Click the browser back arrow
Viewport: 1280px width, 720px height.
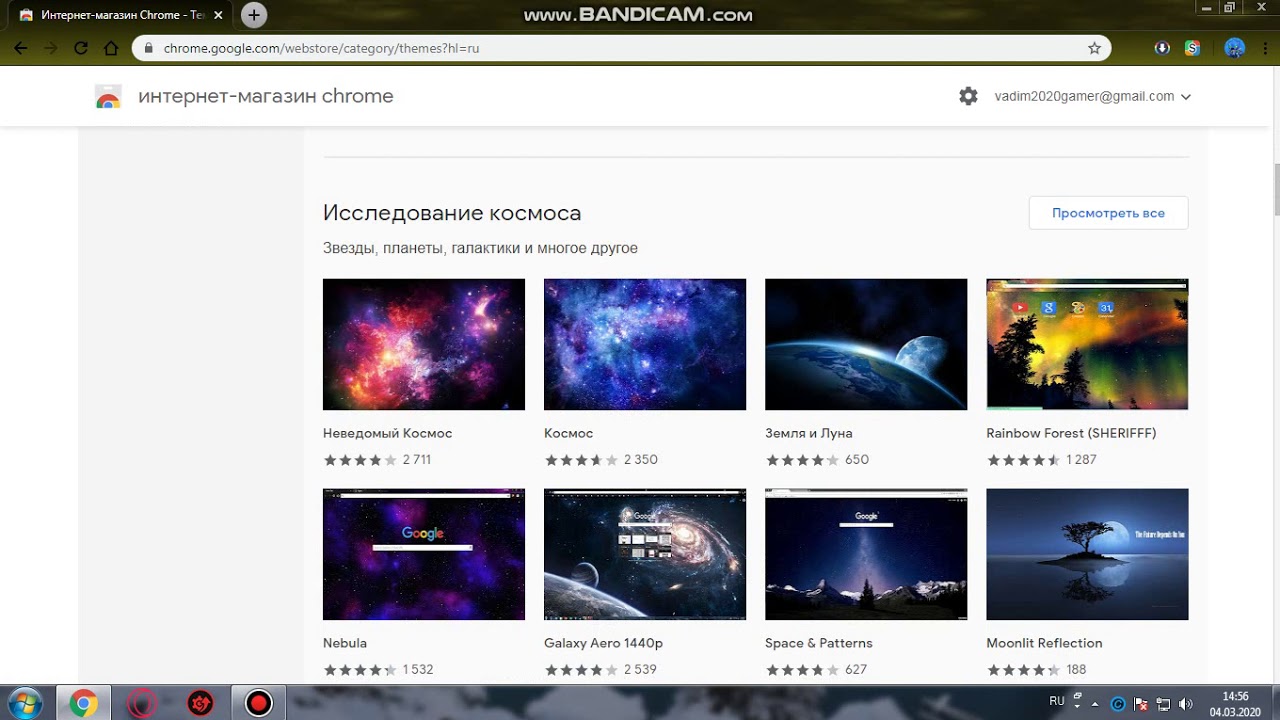[x=20, y=48]
